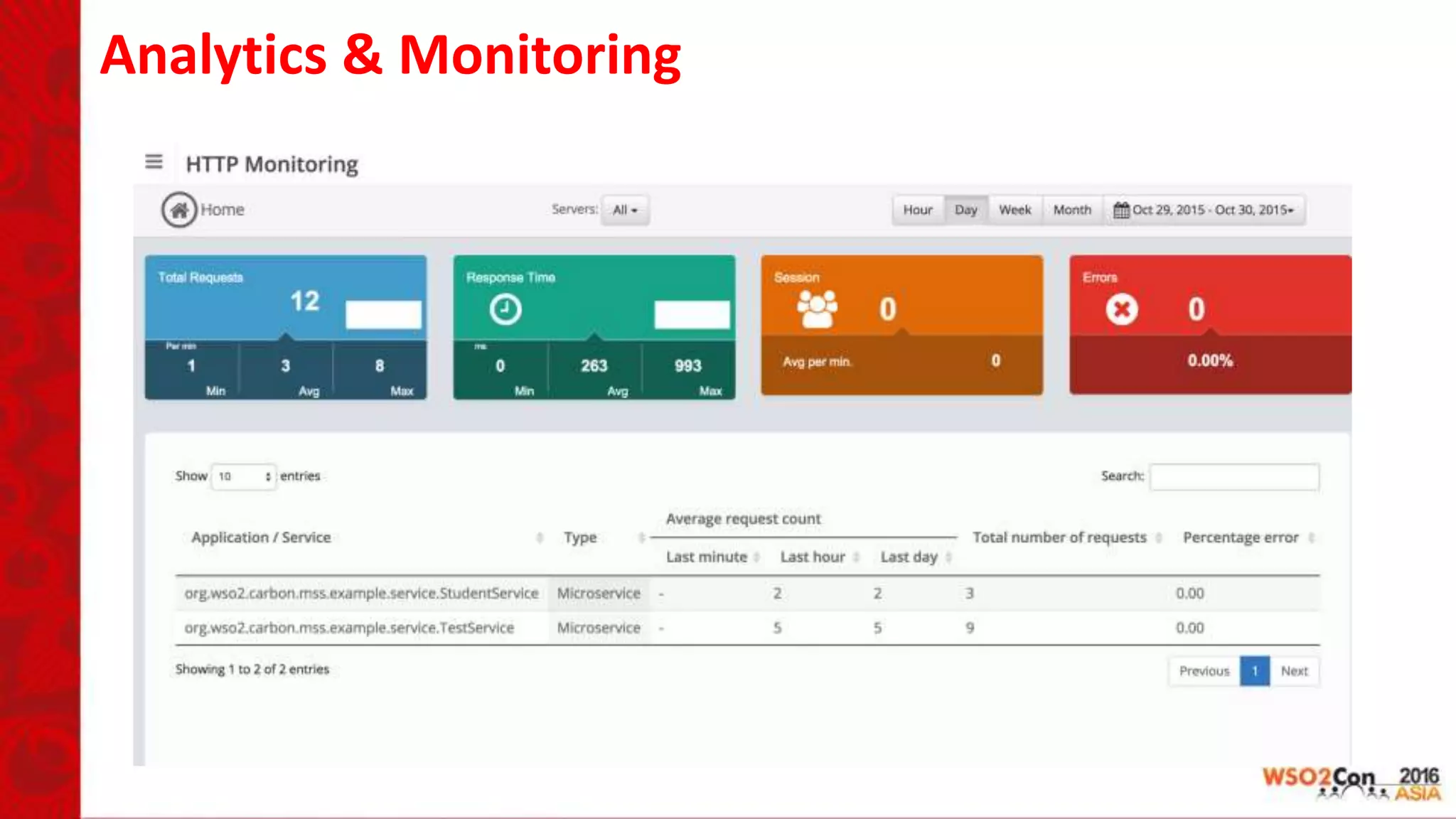Click page 1 pagination button

coord(1255,671)
